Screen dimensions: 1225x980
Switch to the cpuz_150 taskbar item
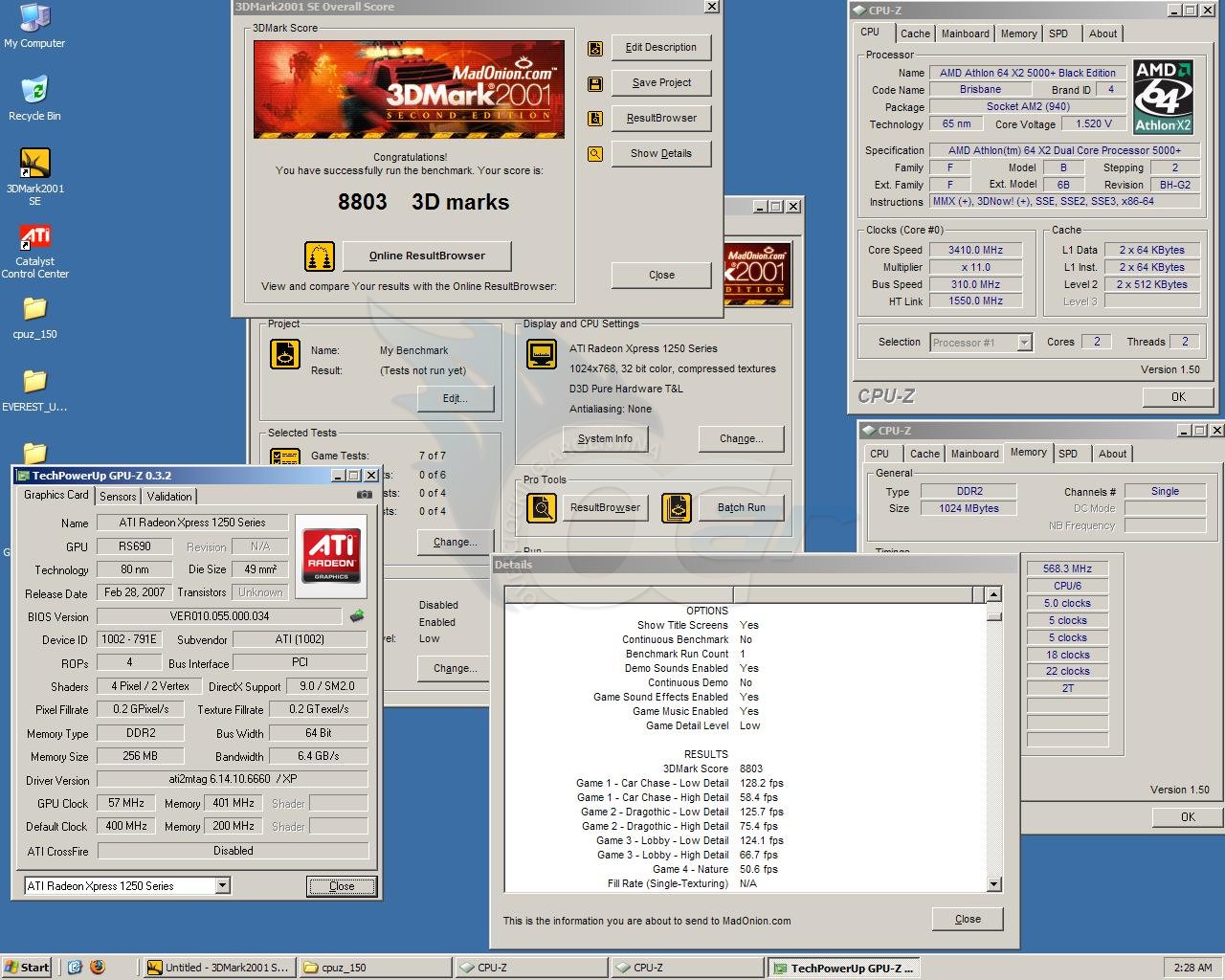[x=374, y=968]
